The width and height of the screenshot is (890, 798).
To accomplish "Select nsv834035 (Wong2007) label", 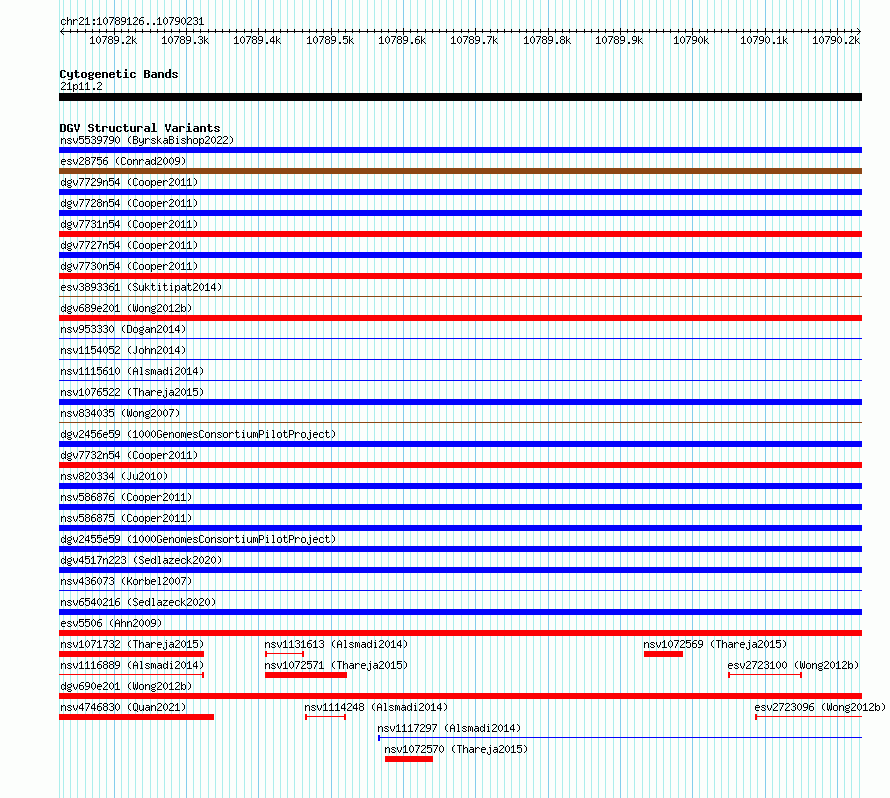I will click(120, 413).
